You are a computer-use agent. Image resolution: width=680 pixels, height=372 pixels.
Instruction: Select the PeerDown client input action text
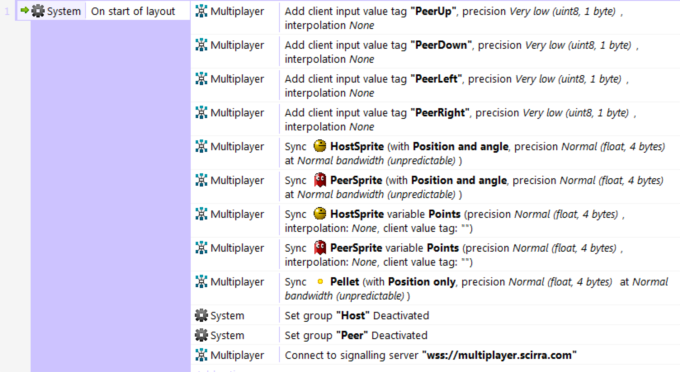coord(461,52)
